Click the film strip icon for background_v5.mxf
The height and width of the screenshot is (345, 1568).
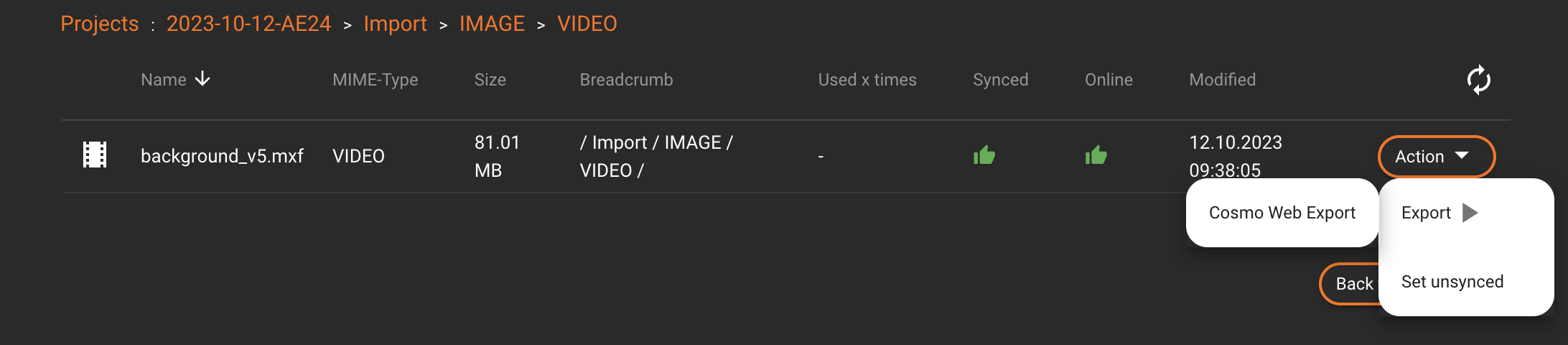pyautogui.click(x=95, y=155)
